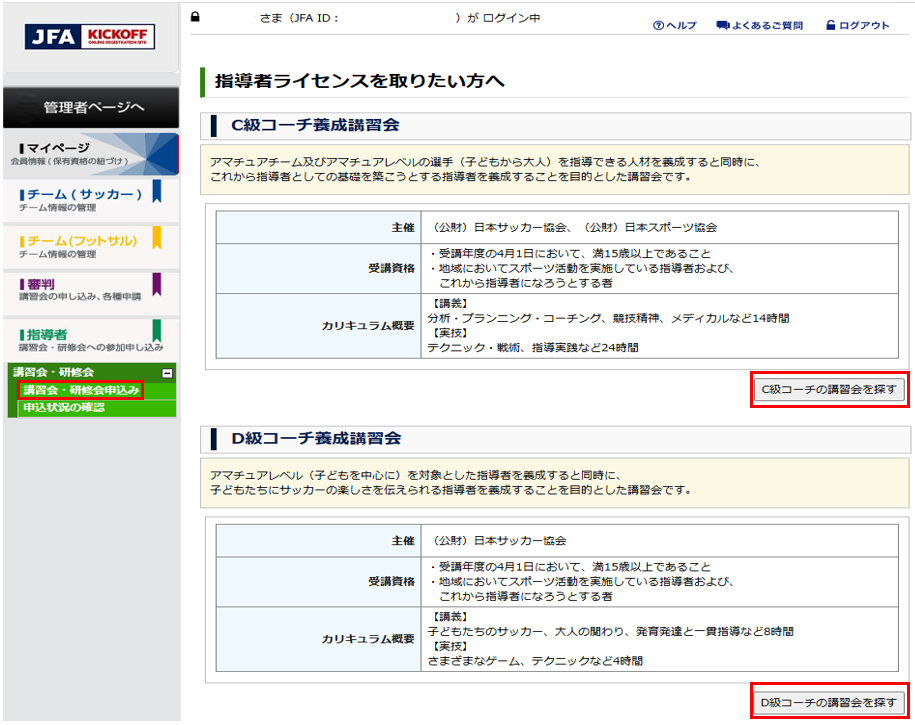Screen dimensions: 915x725
Task: Click the FAQ truck icon
Action: [723, 25]
